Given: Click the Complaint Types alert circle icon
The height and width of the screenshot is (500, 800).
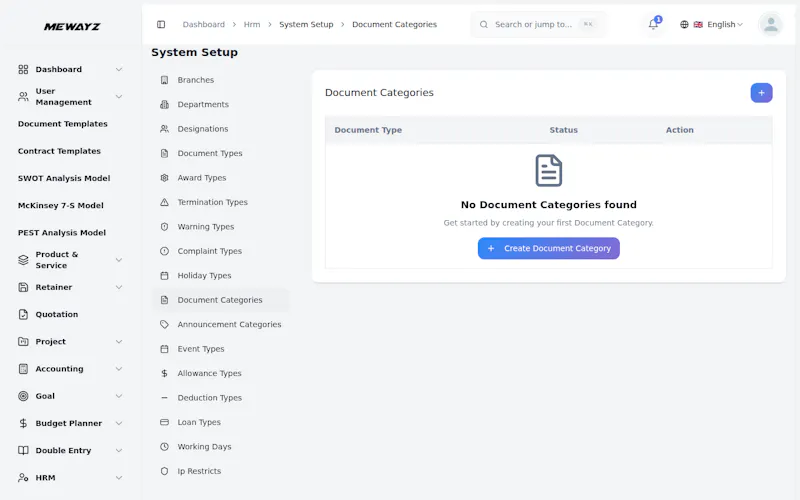Looking at the screenshot, I should [x=164, y=252].
